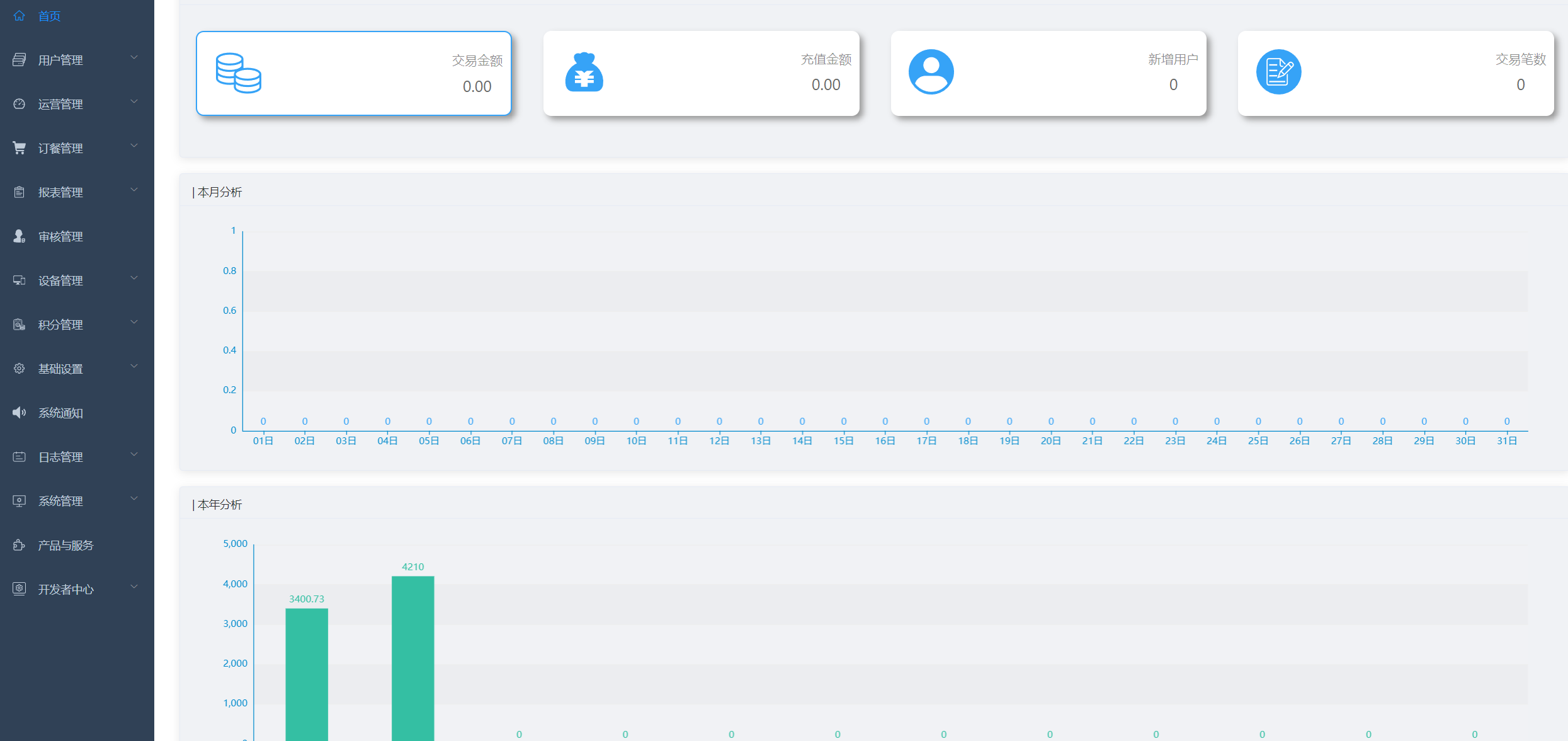Click the 开发者中心 sidebar icon
Screen dimensions: 1568x741
coord(19,589)
